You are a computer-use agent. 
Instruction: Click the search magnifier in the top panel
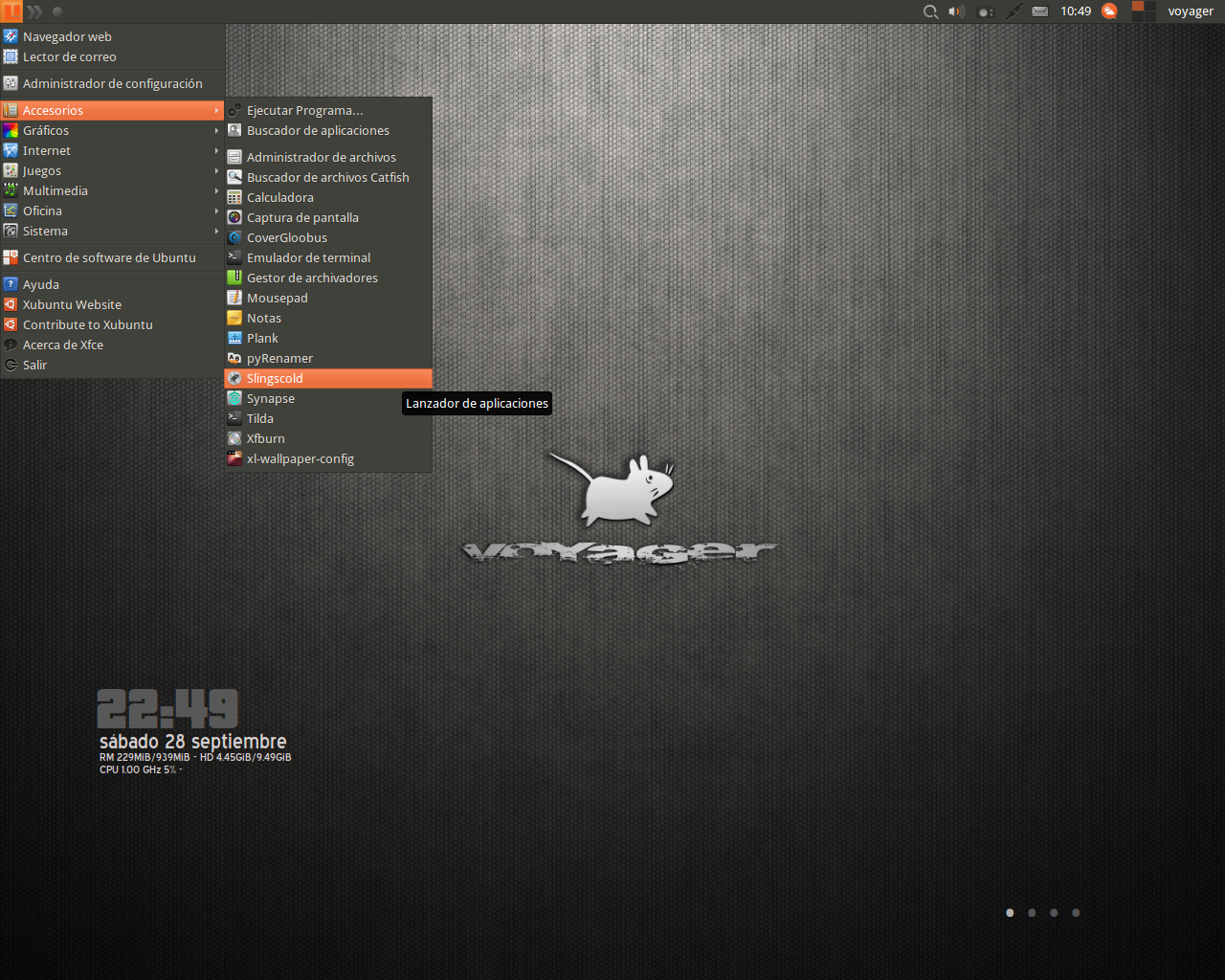click(x=929, y=11)
